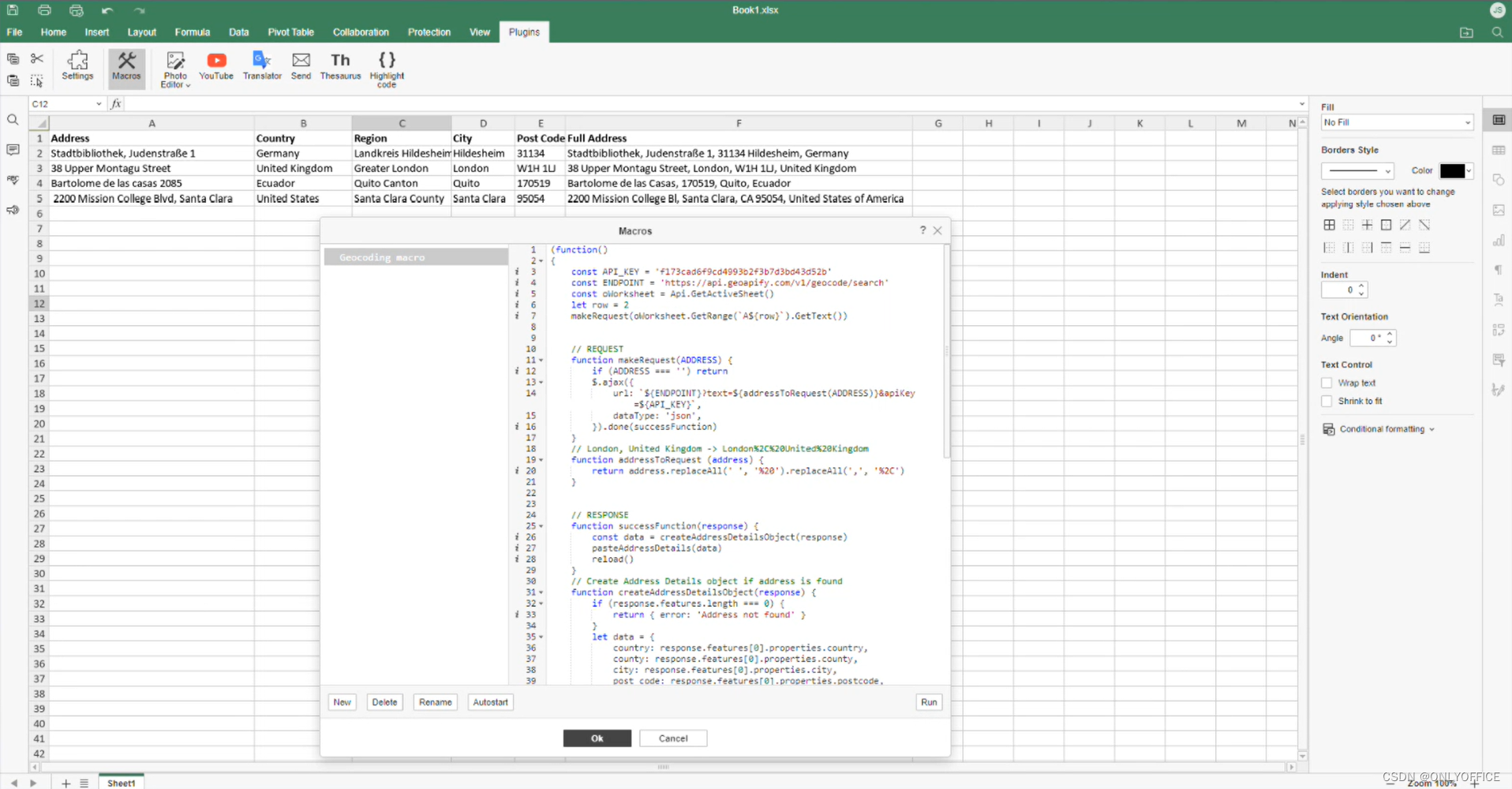Click the Autostart button
The image size is (1512, 789).
490,702
